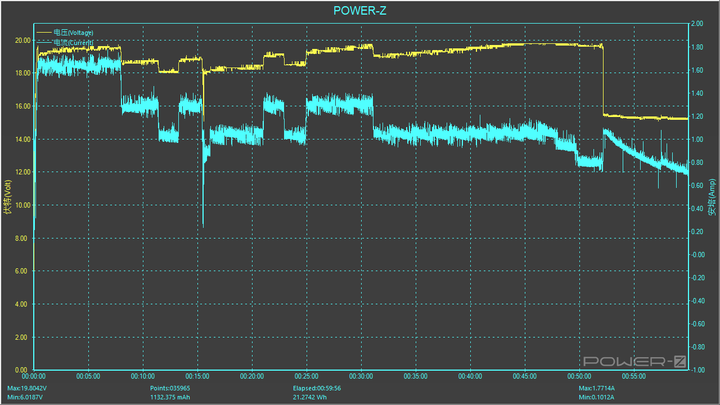Click the -0.60 amp axis tick
Screen dimensions: 720x405
tap(698, 324)
